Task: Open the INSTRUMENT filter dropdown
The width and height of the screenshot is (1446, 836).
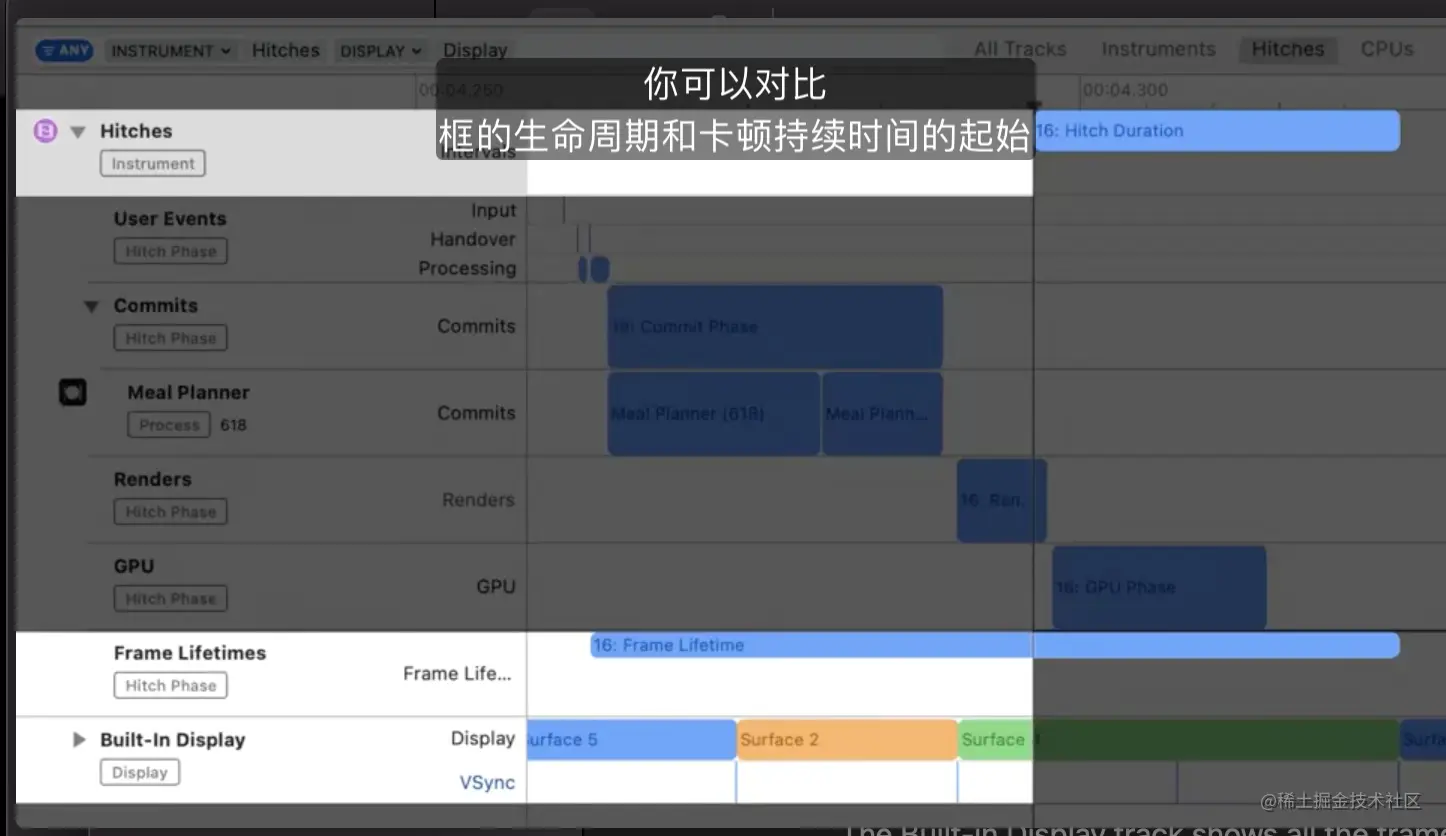Action: coord(171,50)
